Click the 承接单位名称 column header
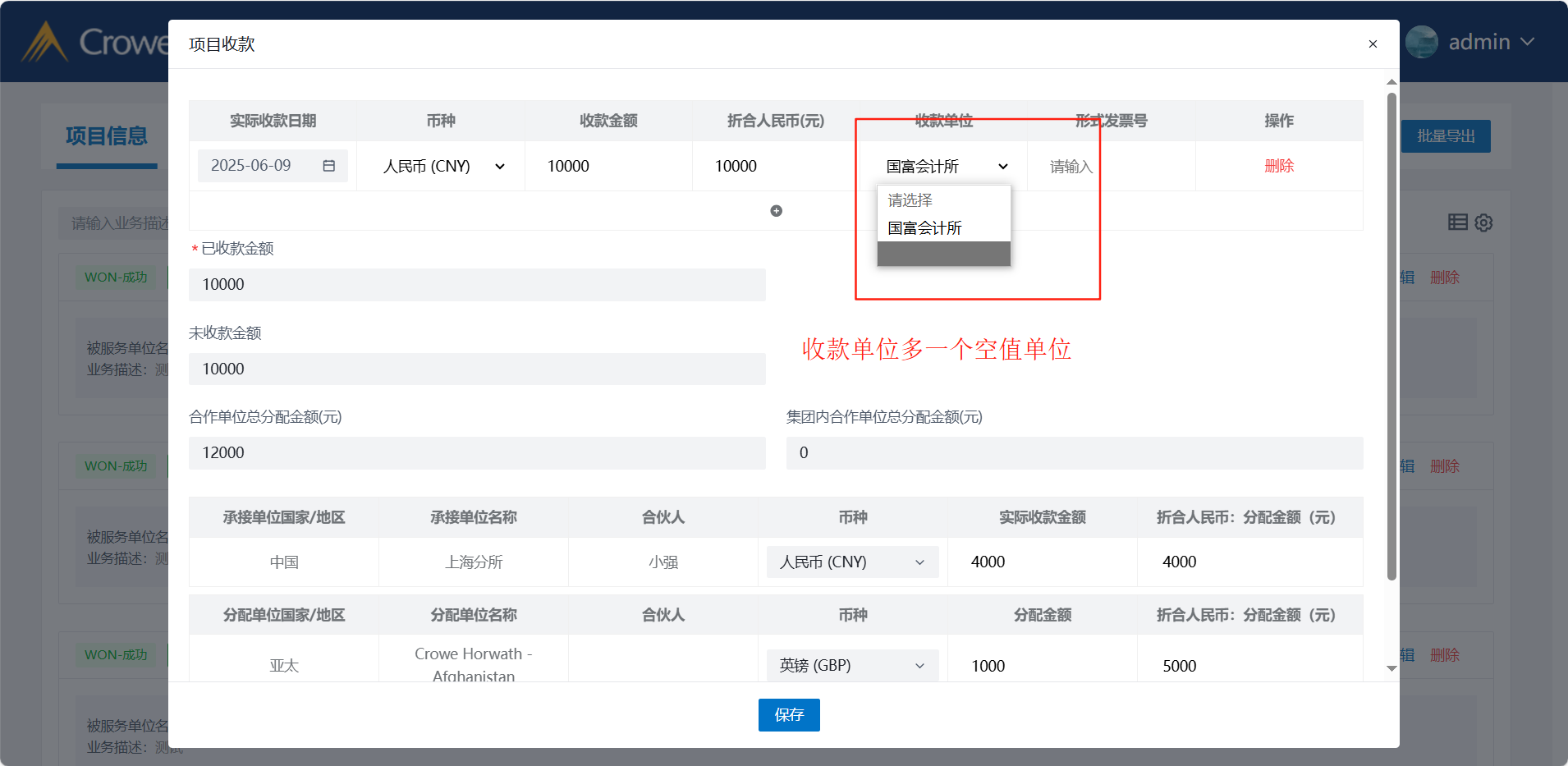Screen dimensions: 1568x766 coord(474,518)
